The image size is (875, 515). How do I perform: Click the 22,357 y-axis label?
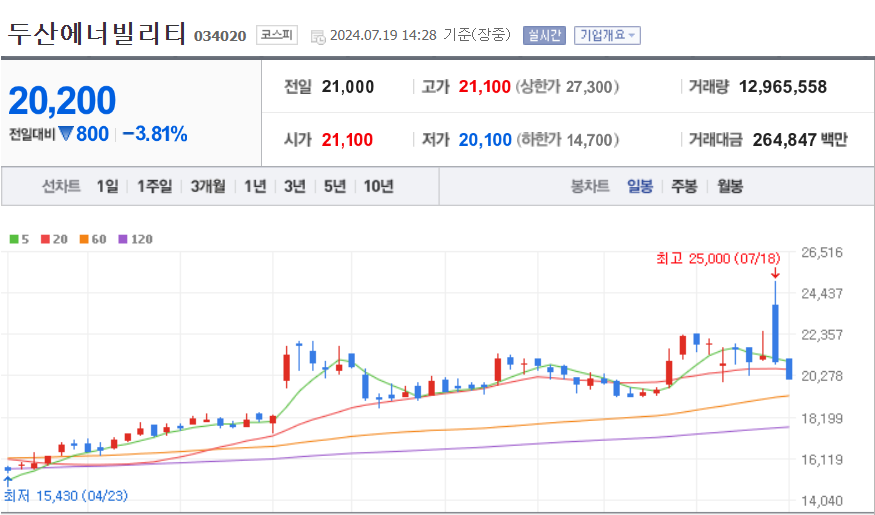(822, 335)
